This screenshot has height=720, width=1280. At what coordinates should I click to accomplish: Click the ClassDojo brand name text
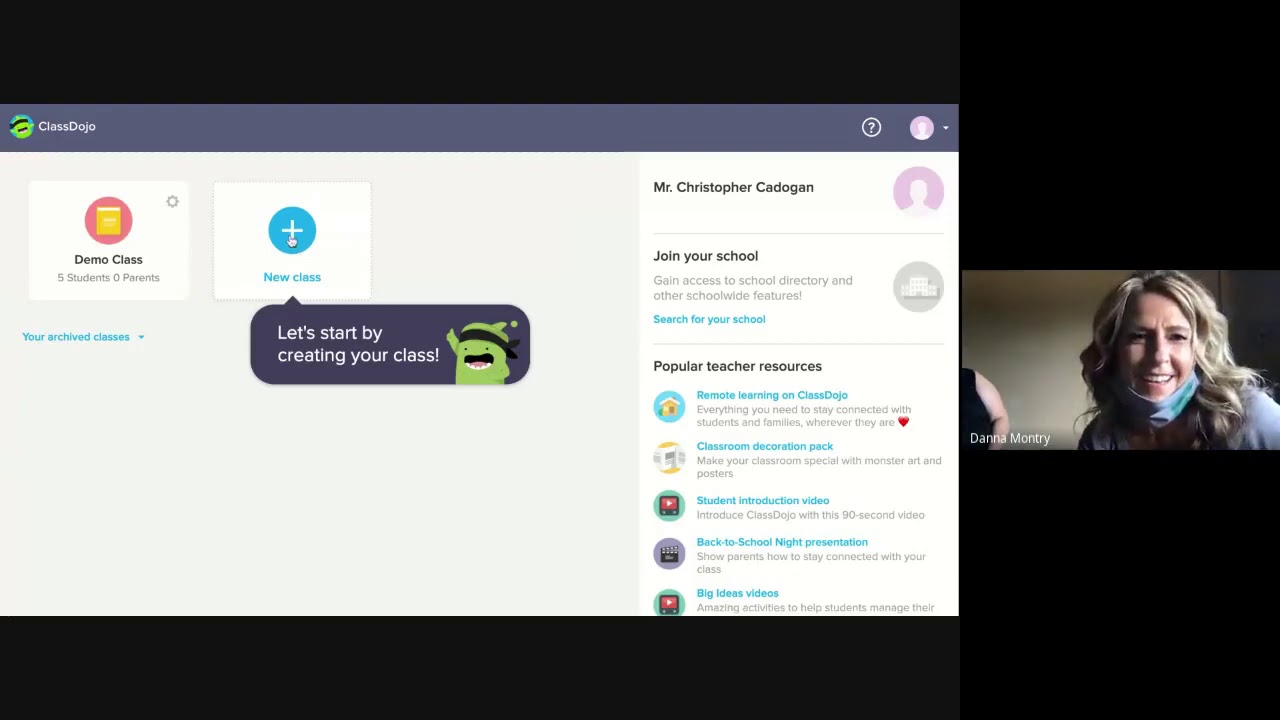(x=67, y=127)
